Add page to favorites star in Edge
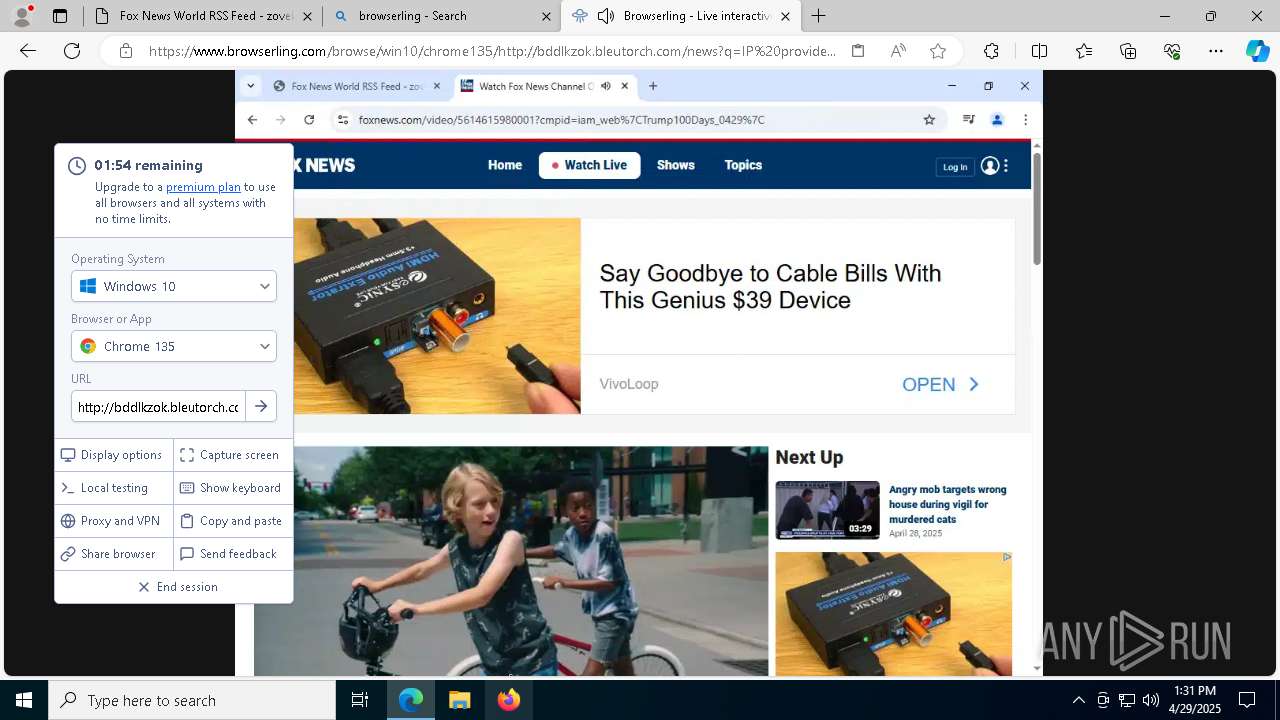The height and width of the screenshot is (720, 1280). [x=938, y=51]
